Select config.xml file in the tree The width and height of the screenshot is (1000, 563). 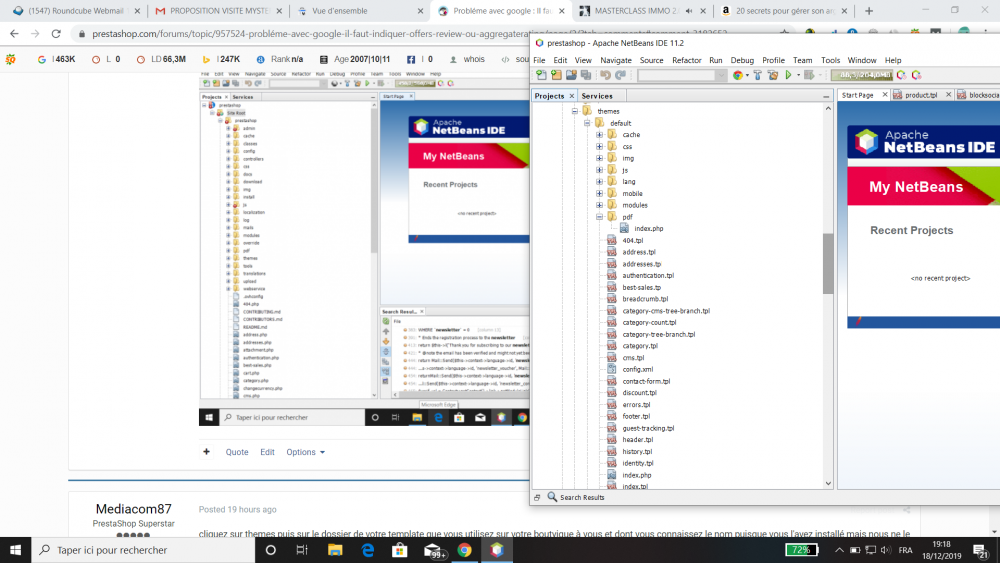(x=637, y=369)
